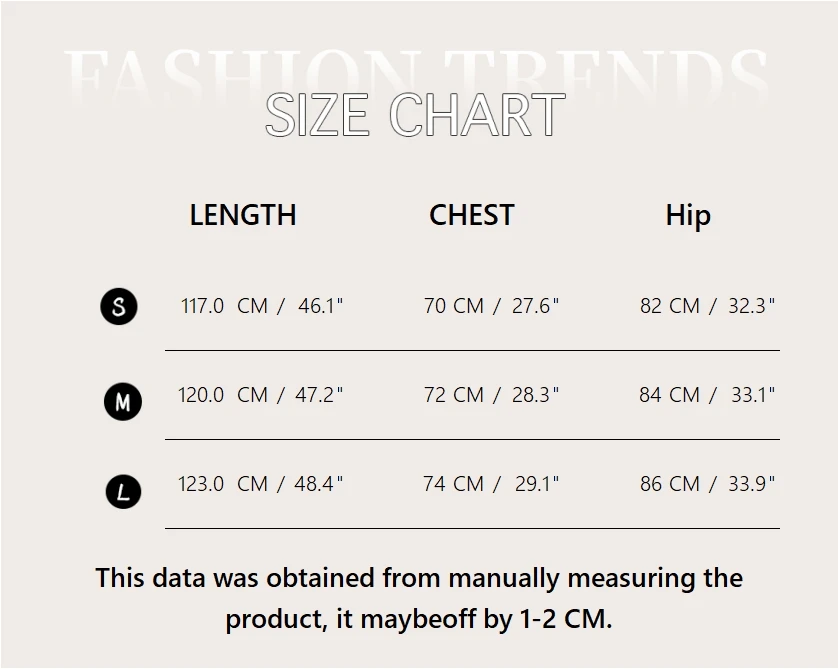The height and width of the screenshot is (669, 838).
Task: Select the 123.0 CM / 48.4" length value
Action: point(261,484)
